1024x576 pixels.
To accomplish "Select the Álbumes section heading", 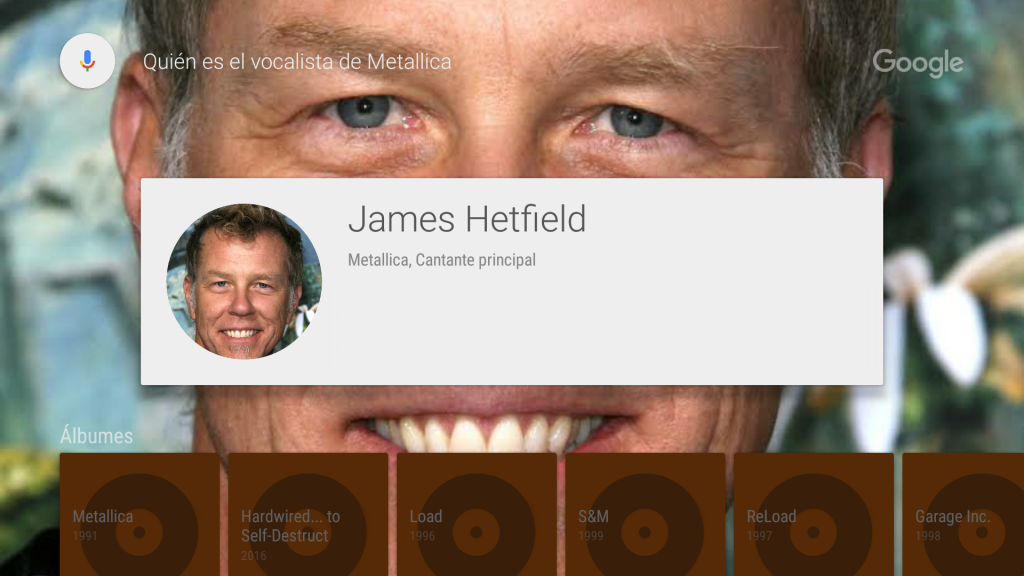I will tap(97, 436).
